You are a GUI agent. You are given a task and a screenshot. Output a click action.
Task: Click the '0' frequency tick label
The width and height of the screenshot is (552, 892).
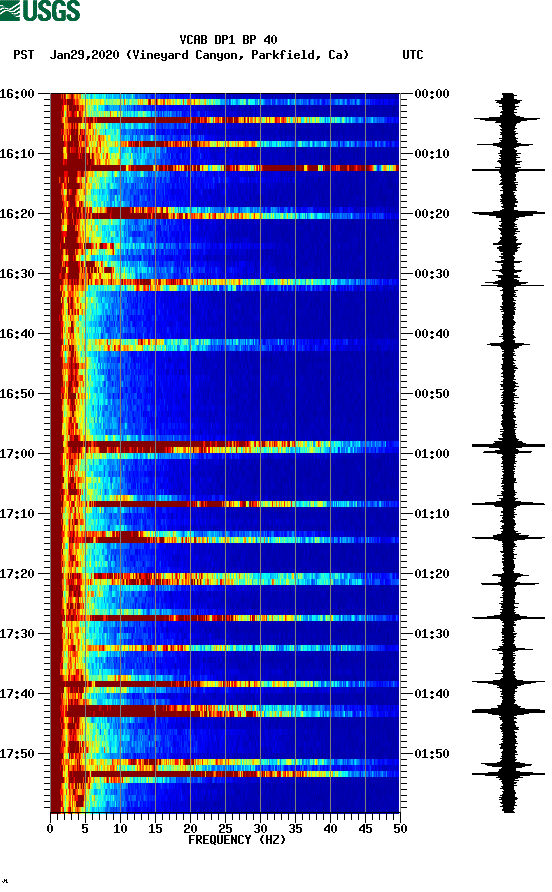50,829
